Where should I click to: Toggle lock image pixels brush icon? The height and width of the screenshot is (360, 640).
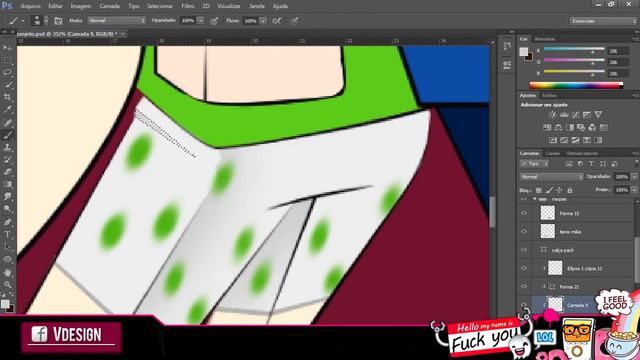[549, 190]
